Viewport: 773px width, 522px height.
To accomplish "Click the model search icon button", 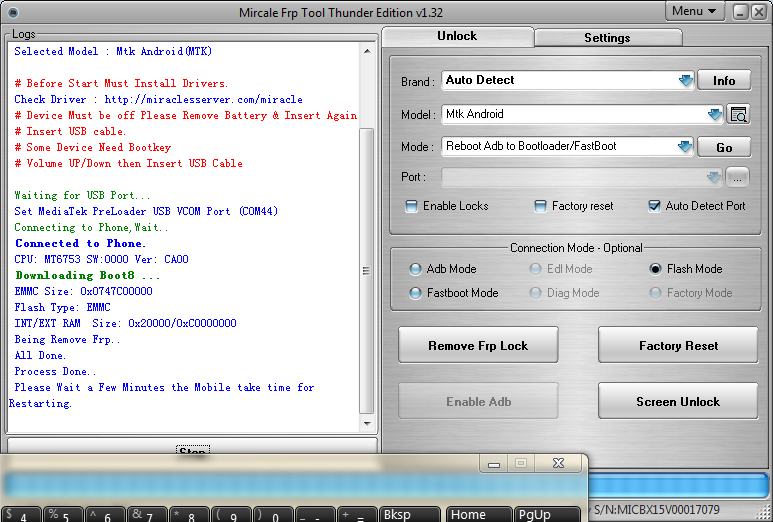I will pos(738,114).
